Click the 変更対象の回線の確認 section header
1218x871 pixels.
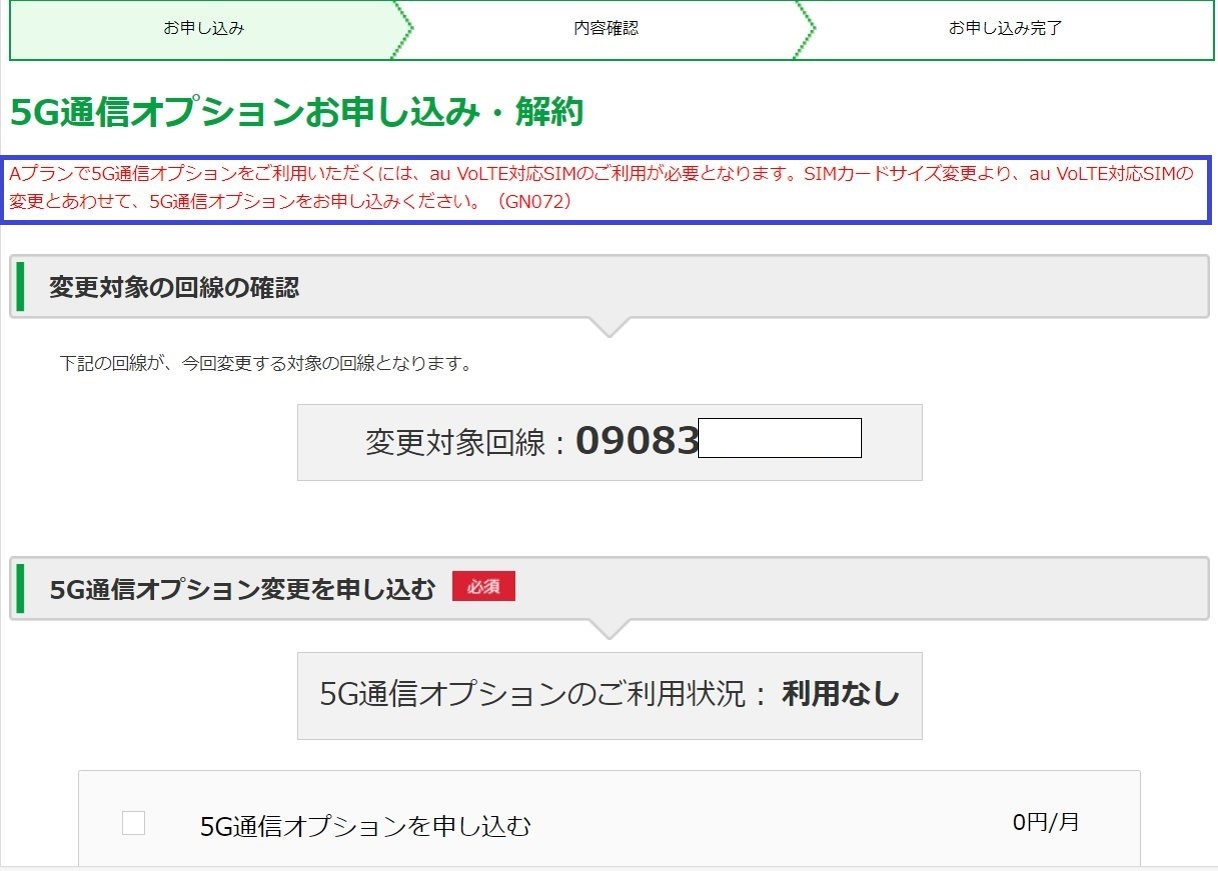[174, 288]
